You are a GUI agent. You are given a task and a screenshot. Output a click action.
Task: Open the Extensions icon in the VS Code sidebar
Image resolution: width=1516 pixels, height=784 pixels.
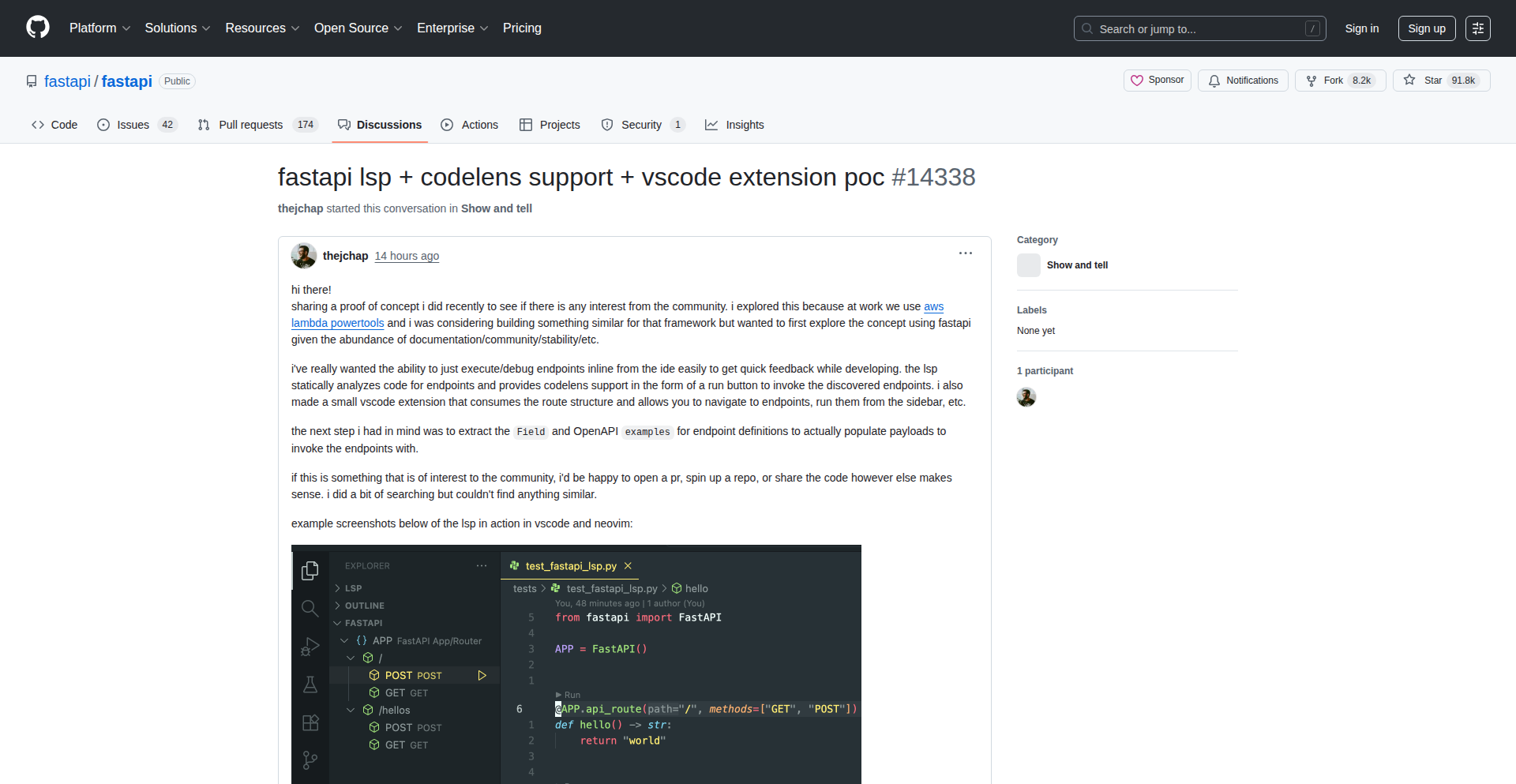coord(310,722)
